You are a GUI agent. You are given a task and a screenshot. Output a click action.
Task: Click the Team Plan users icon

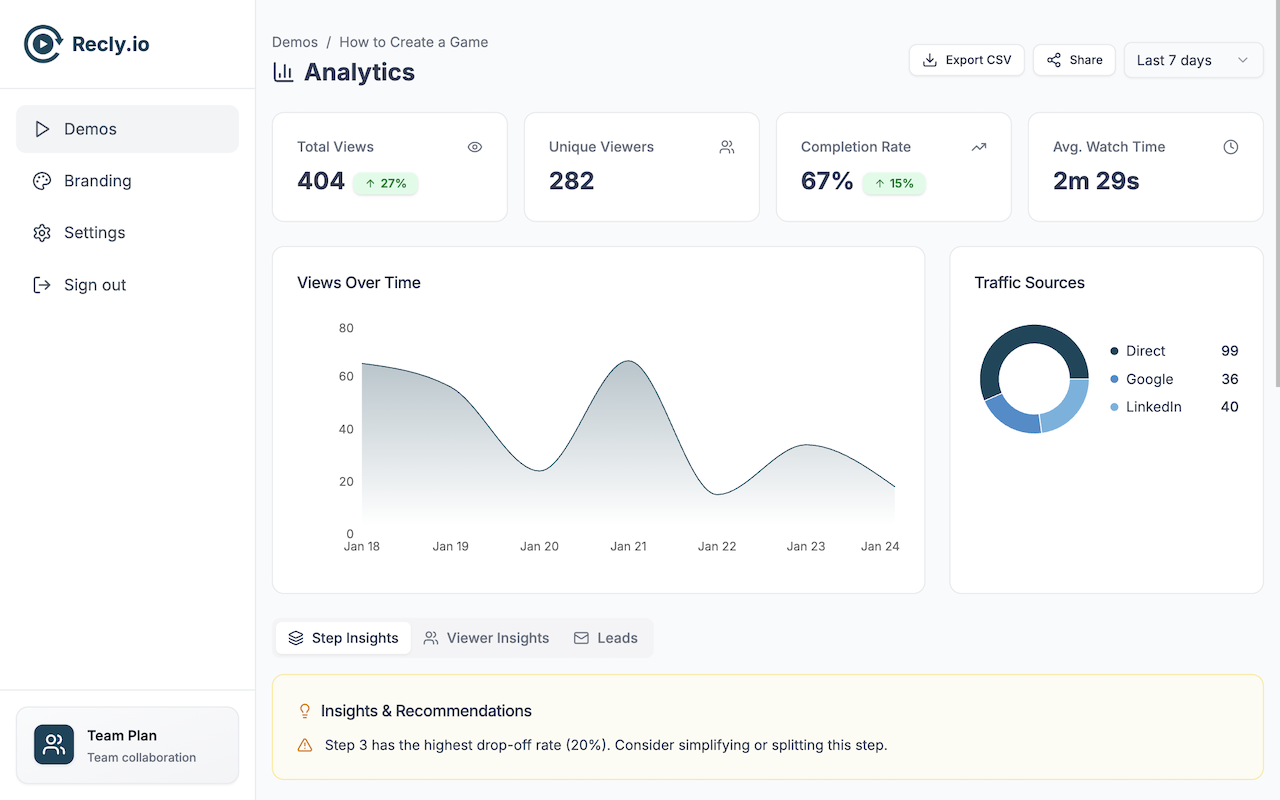(54, 745)
